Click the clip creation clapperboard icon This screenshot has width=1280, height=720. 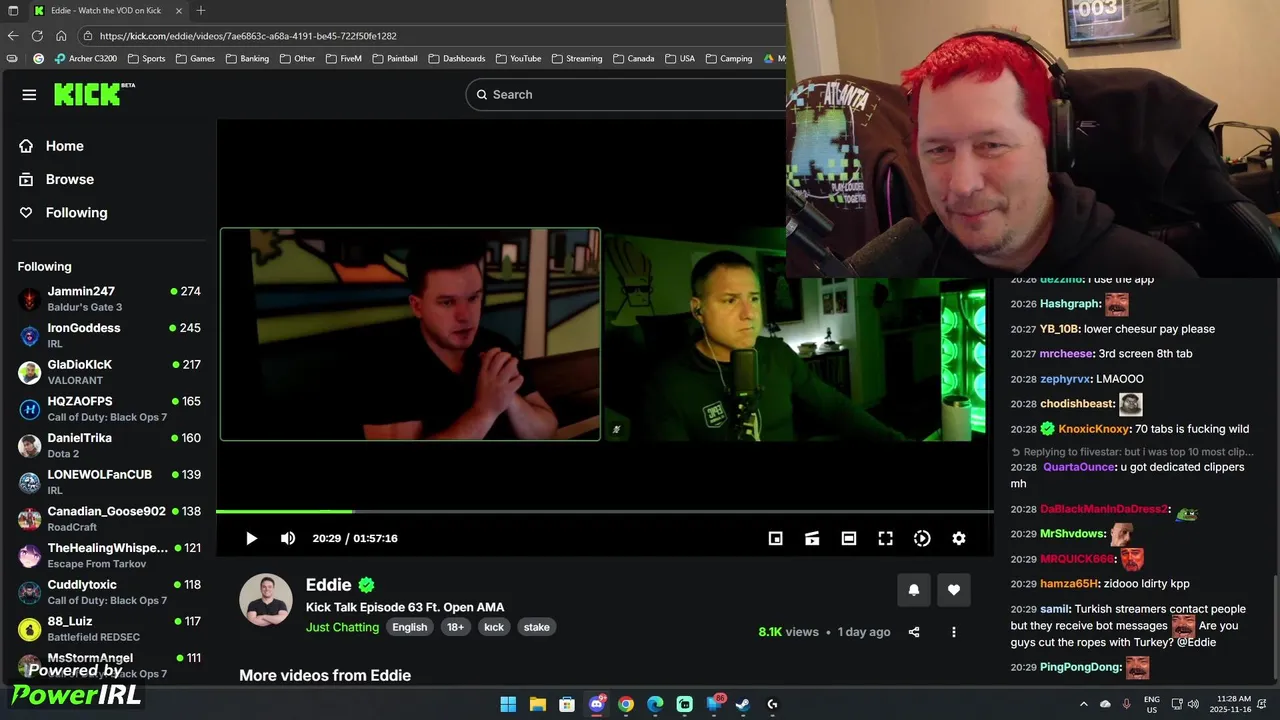(812, 538)
